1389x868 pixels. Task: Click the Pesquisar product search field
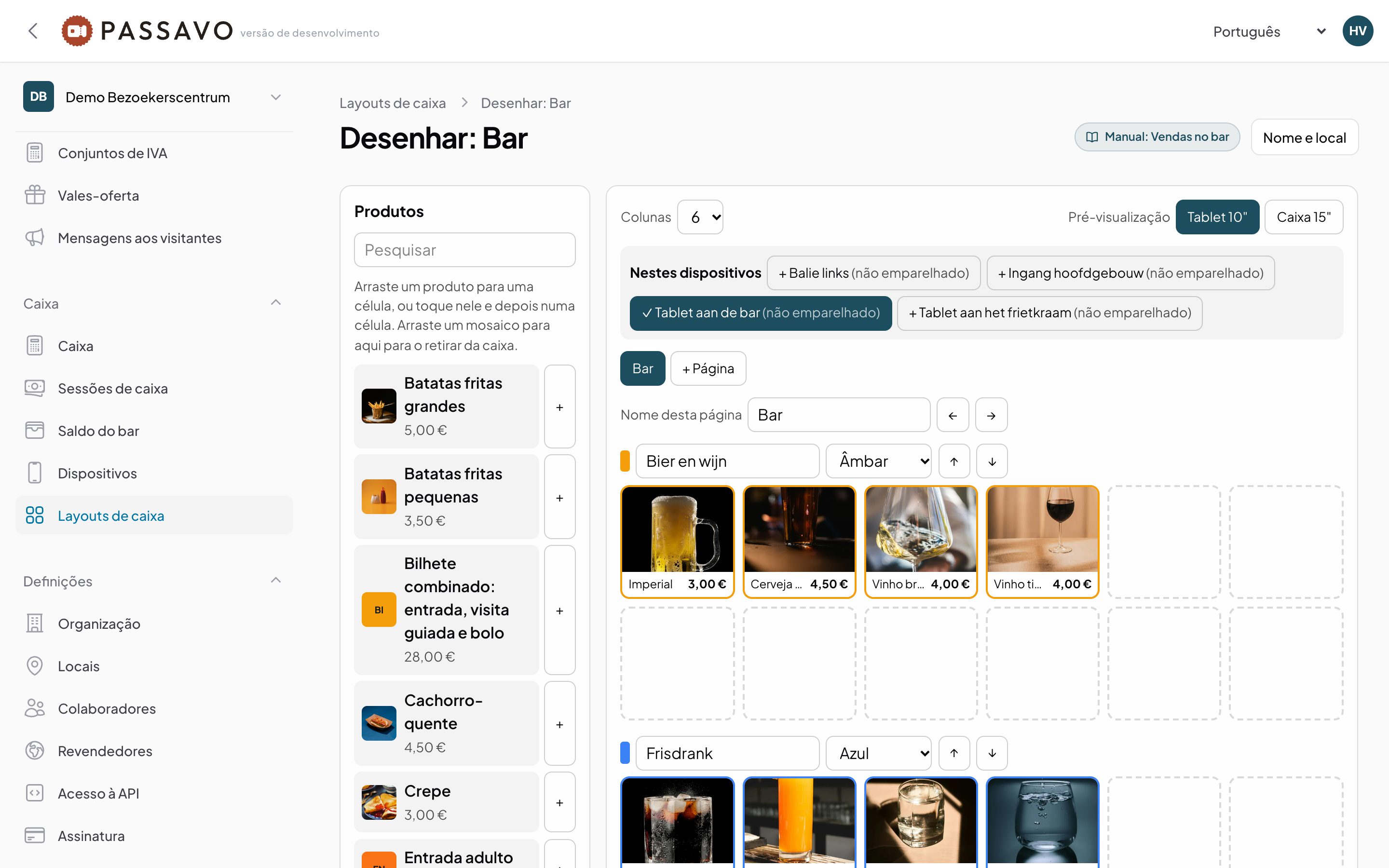click(465, 250)
